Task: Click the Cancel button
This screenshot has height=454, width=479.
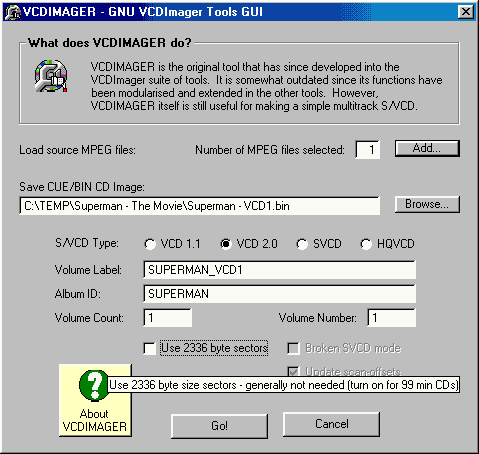Action: tap(331, 424)
